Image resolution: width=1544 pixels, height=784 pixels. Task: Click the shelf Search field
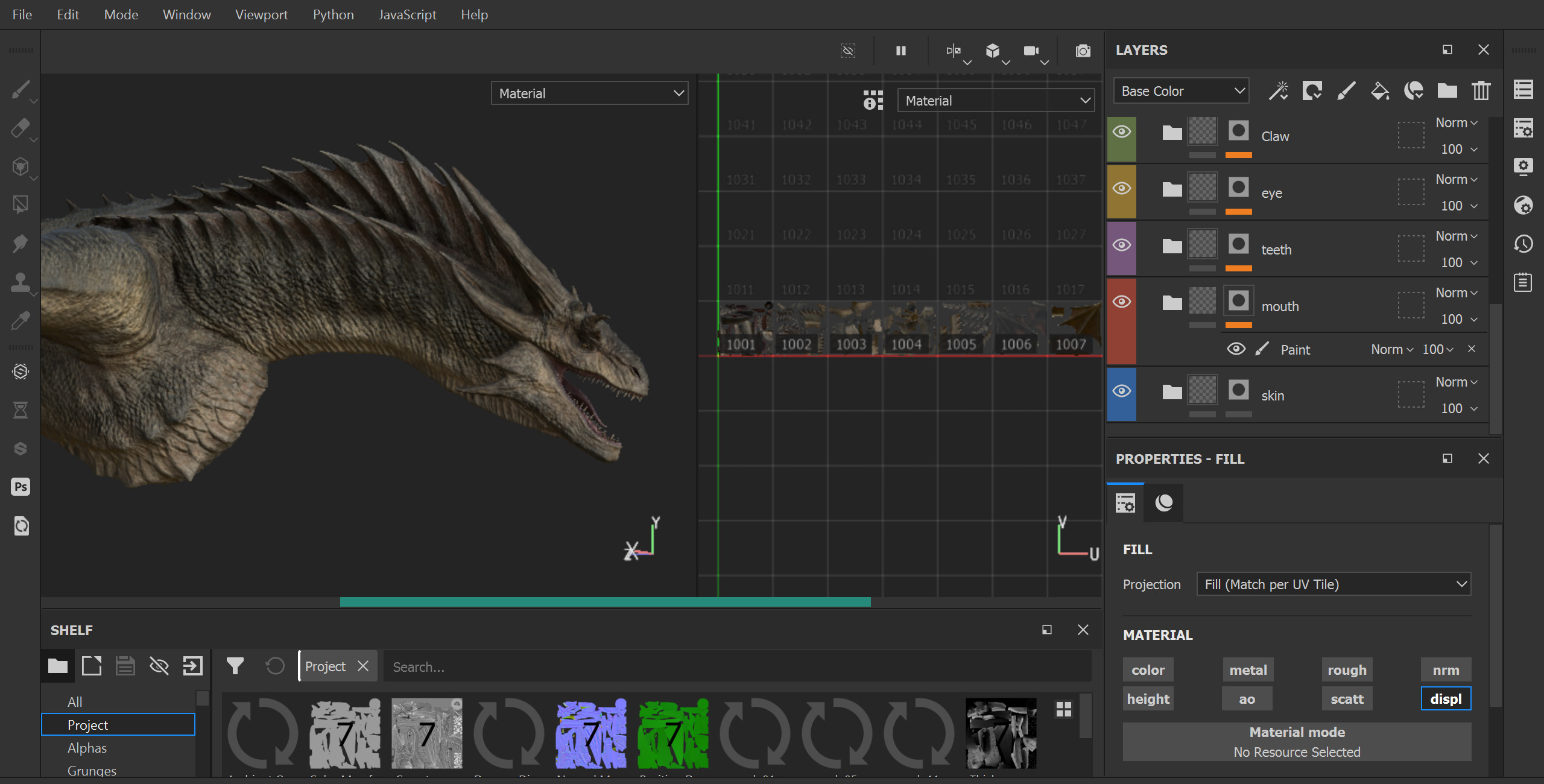737,667
